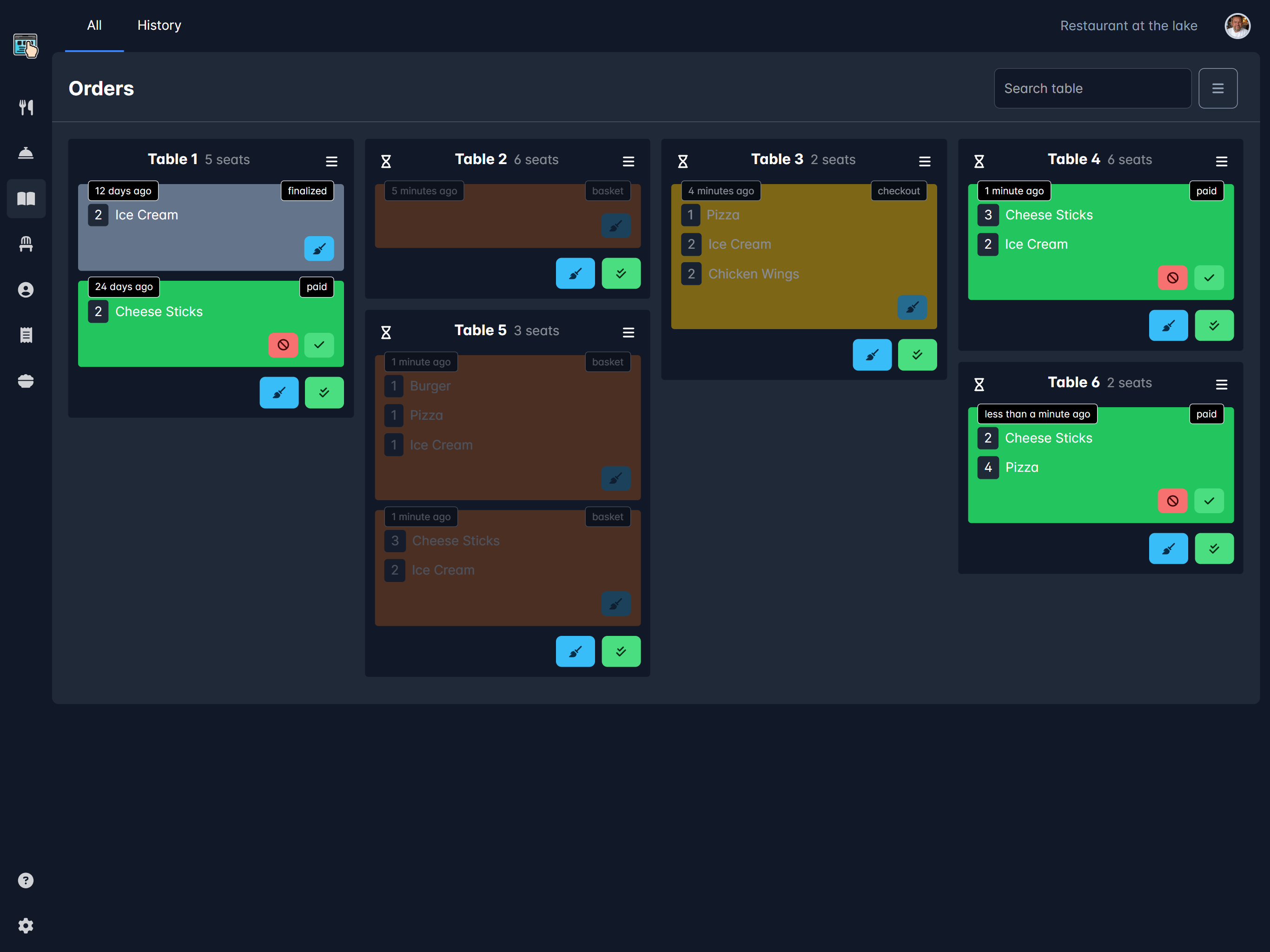The height and width of the screenshot is (952, 1270).
Task: Switch to the History tab
Action: (x=159, y=25)
